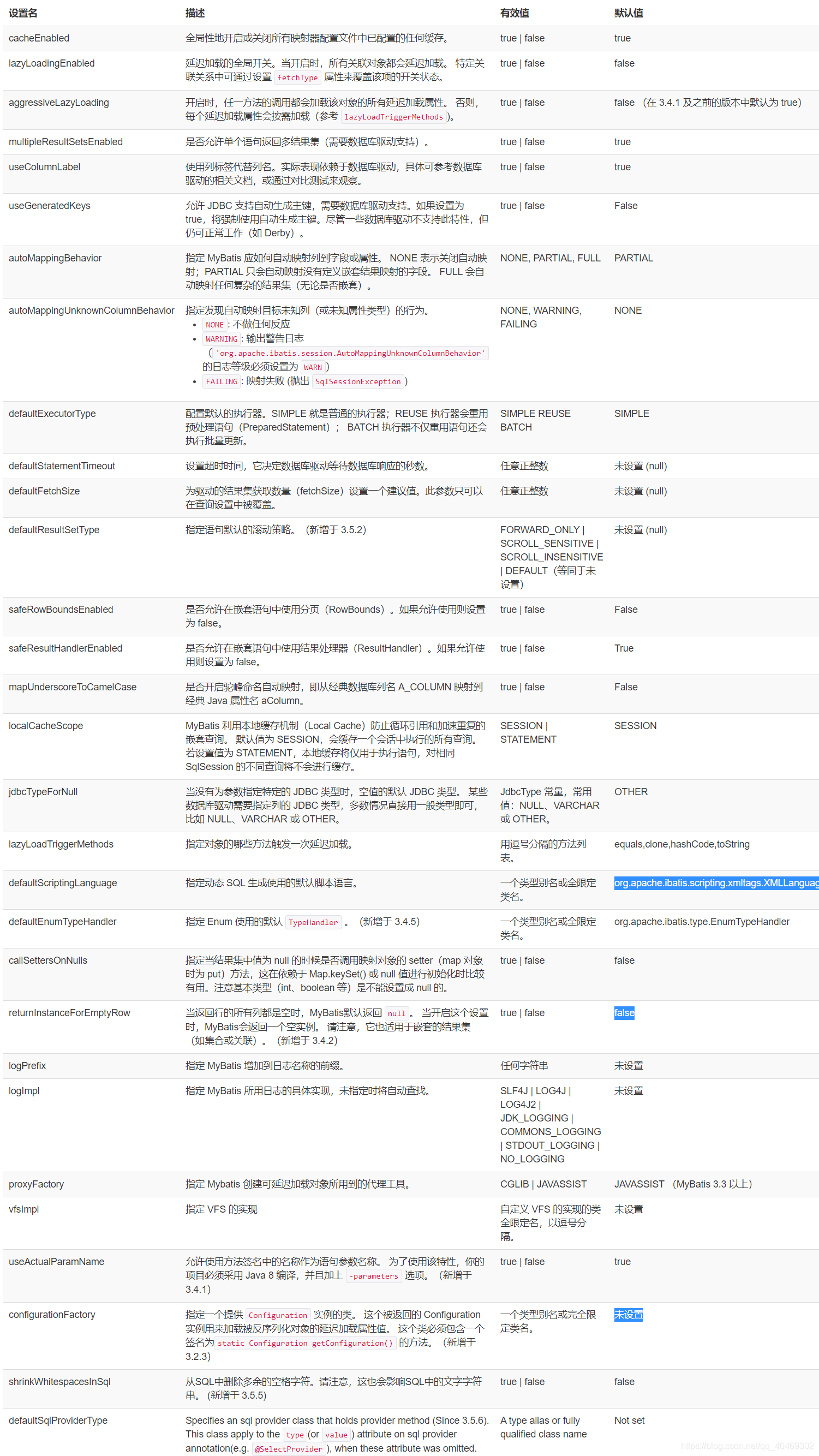Select mapUnderscoreToCamelCase setting name
This screenshot has width=819, height=1456.
[73, 687]
